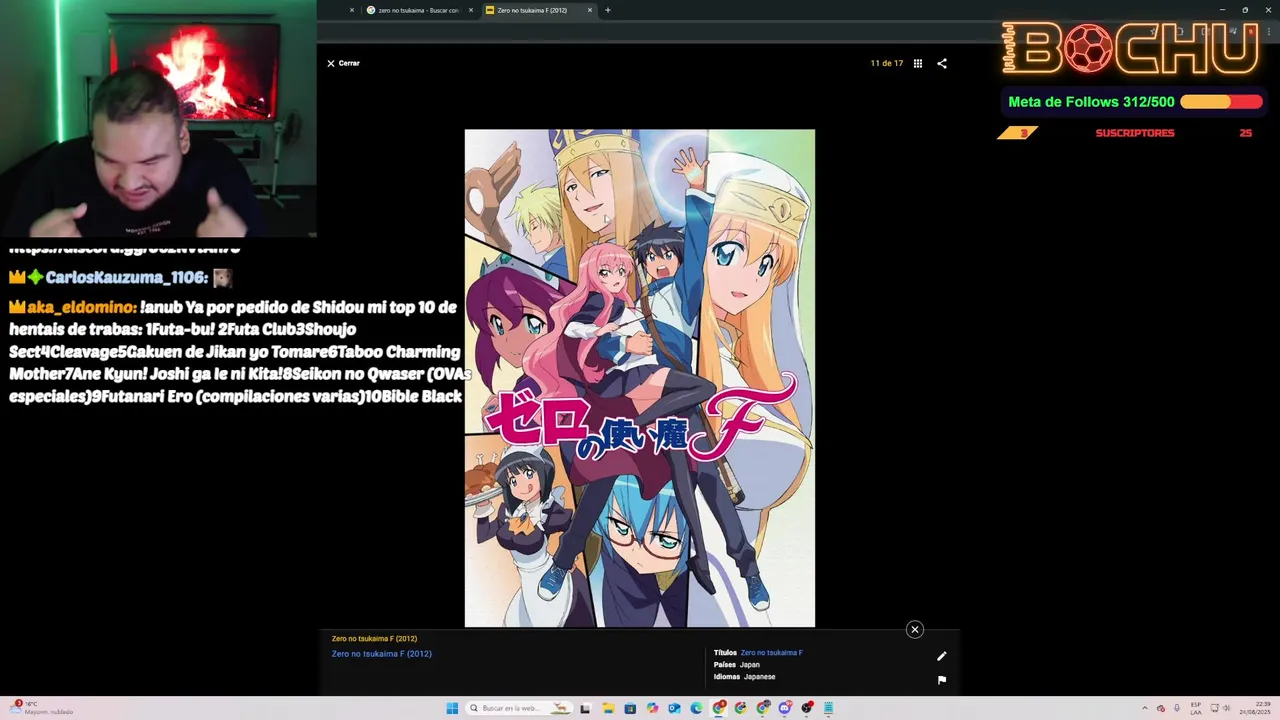Screen dimensions: 1280x720
Task: Open the gallery grid view icon
Action: 918,63
